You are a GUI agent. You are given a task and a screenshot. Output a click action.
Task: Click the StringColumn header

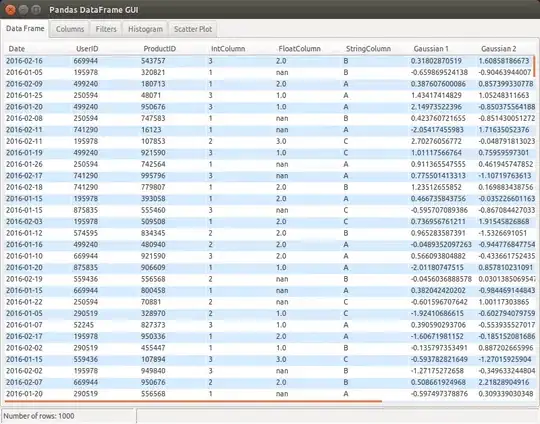pos(368,49)
